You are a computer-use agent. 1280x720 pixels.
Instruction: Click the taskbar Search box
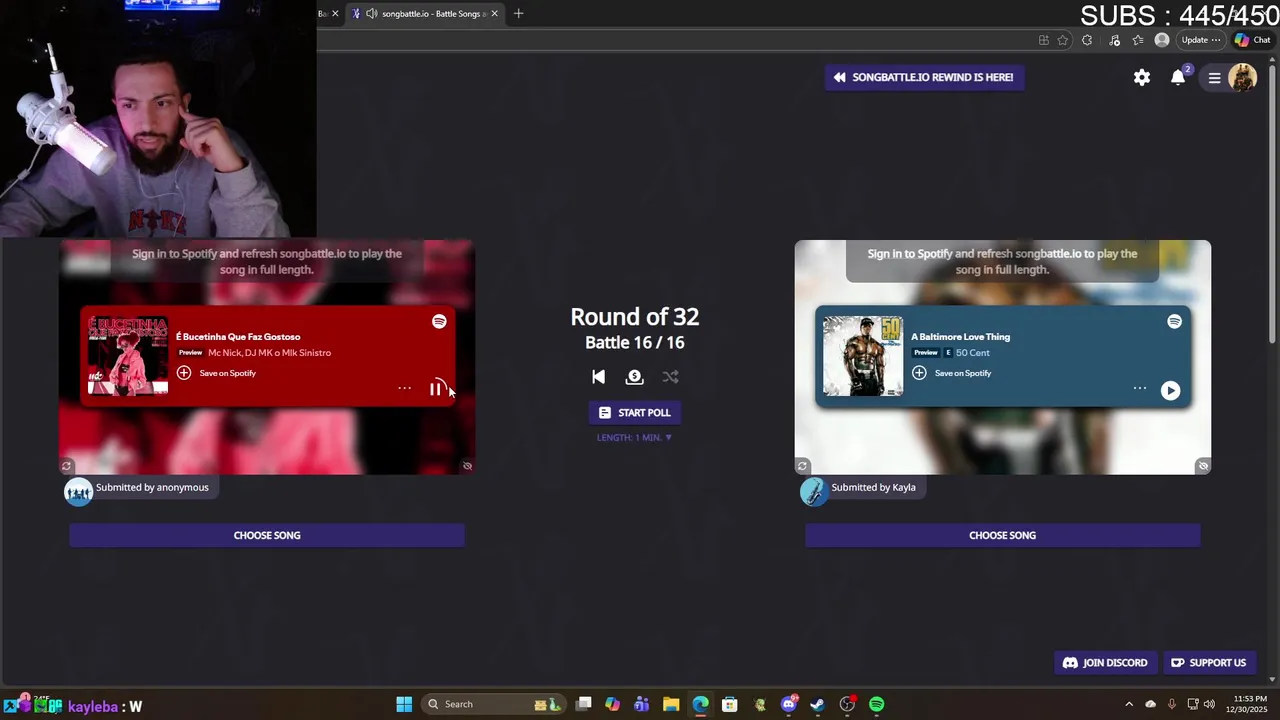494,704
